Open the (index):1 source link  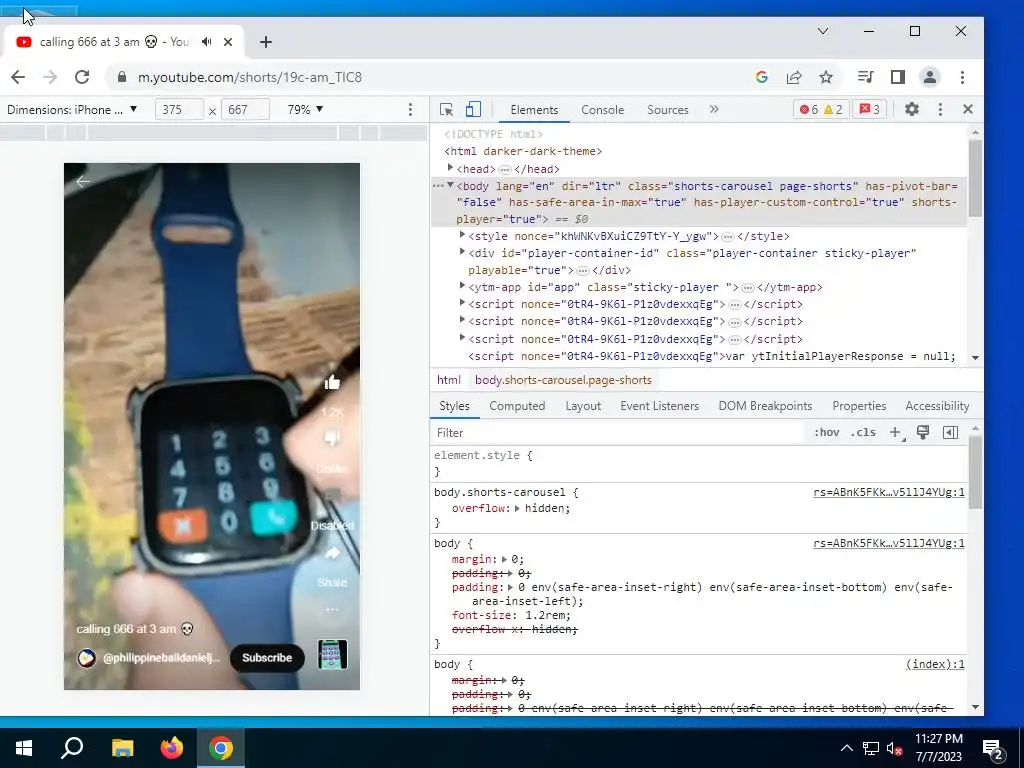click(935, 664)
